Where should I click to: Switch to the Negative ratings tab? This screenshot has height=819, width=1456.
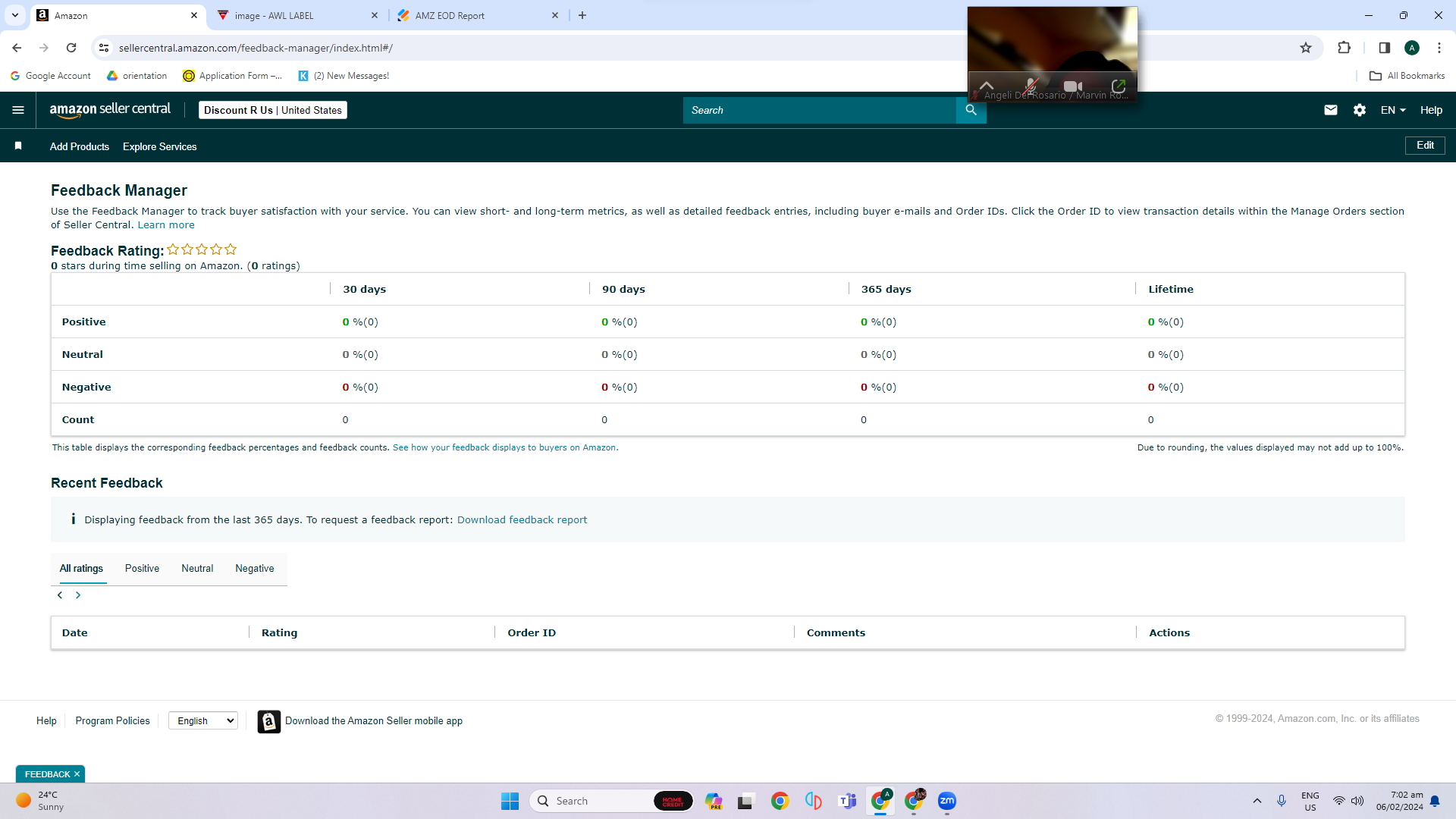pyautogui.click(x=255, y=569)
